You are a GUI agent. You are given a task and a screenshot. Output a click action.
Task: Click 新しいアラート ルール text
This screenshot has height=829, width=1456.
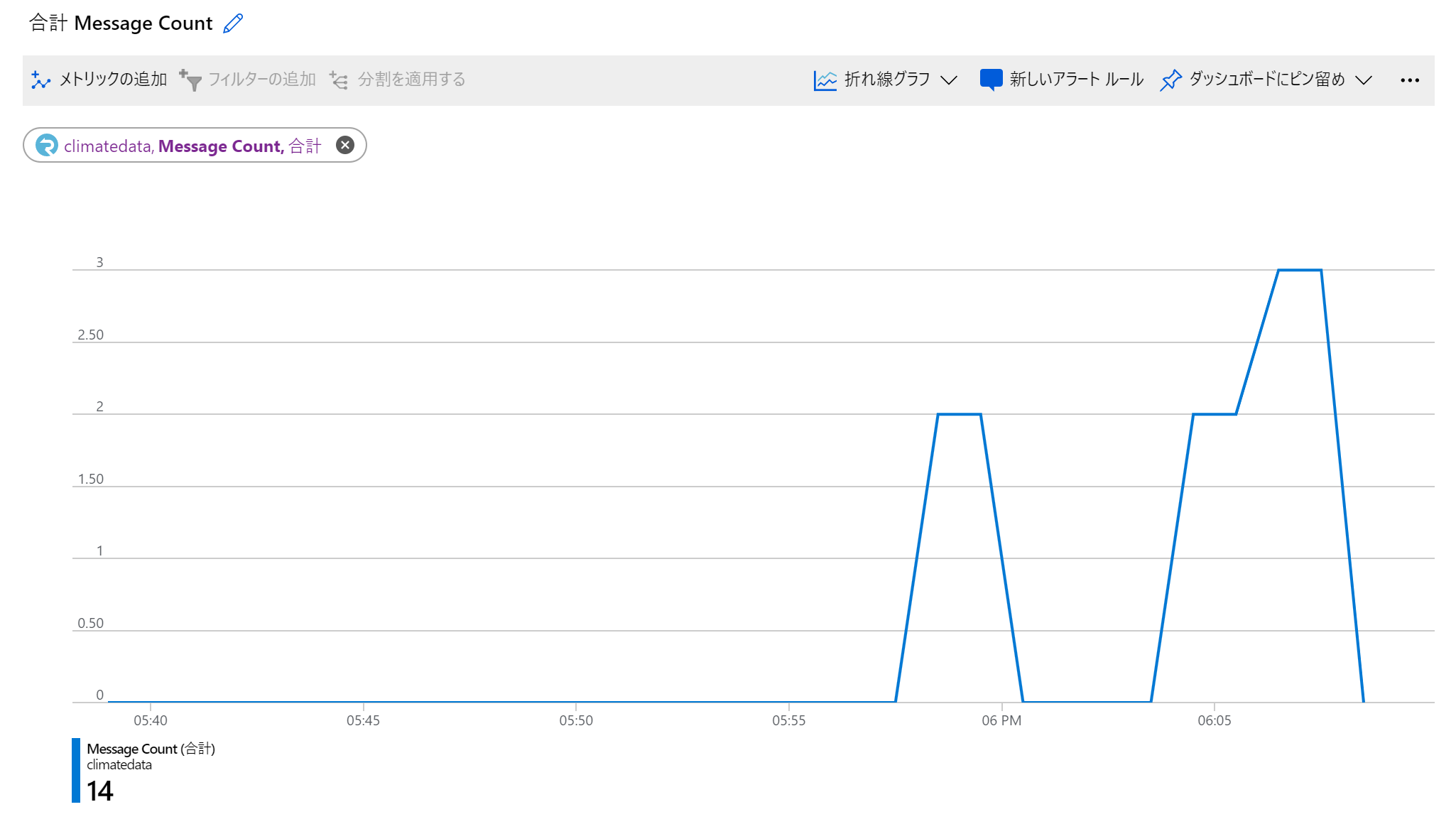coord(1076,80)
